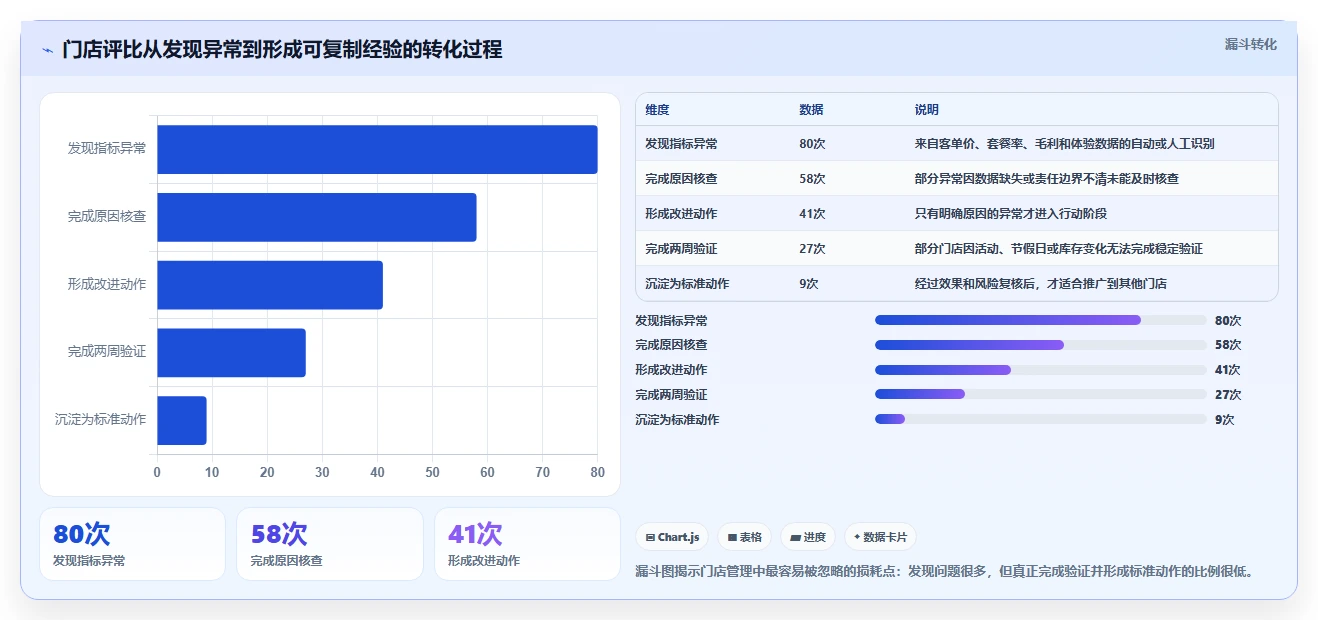The height and width of the screenshot is (620, 1318).
Task: Click 发现指标异常 cell in the table
Action: (x=681, y=144)
